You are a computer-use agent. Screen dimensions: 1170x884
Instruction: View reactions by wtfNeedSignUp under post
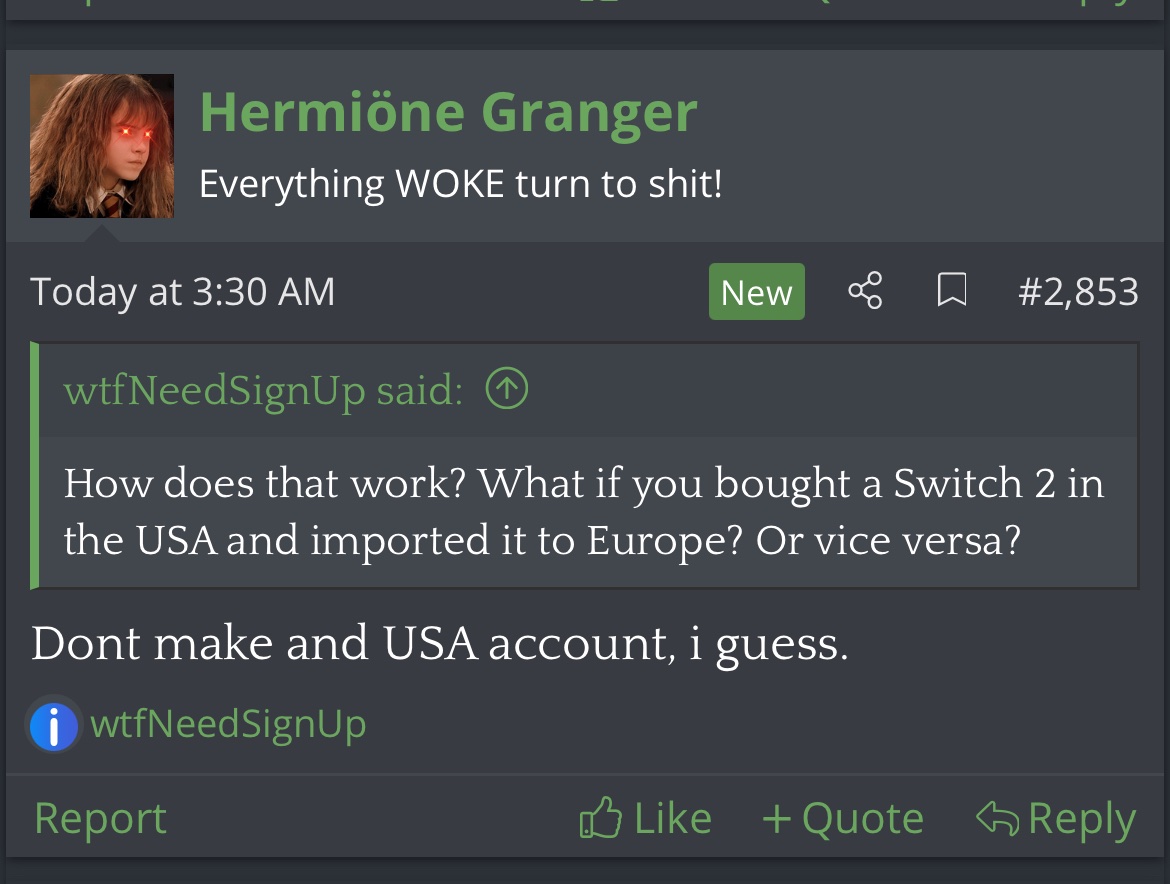(x=228, y=724)
